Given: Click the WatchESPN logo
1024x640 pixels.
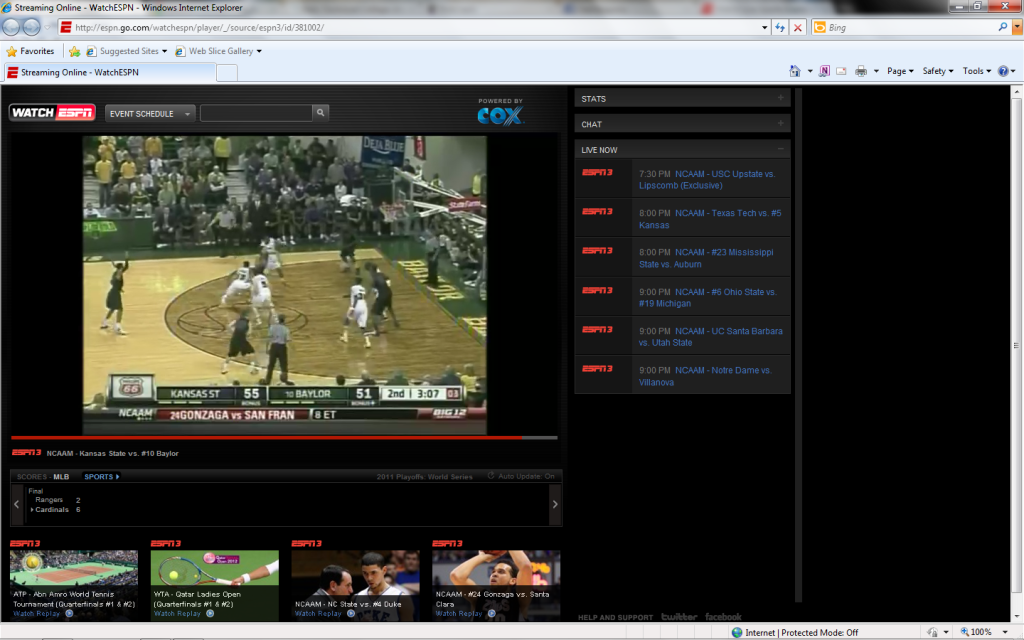Looking at the screenshot, I should 52,112.
